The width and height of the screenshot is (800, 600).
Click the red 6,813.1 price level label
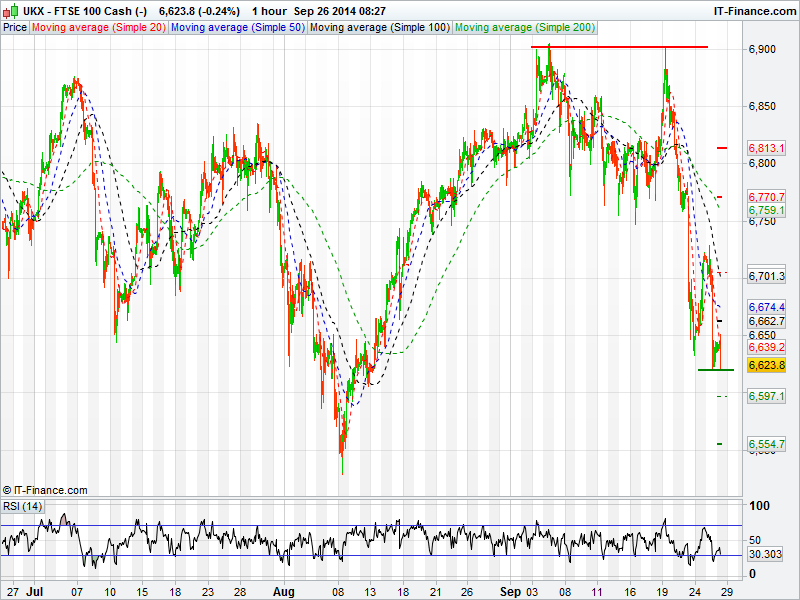click(767, 148)
